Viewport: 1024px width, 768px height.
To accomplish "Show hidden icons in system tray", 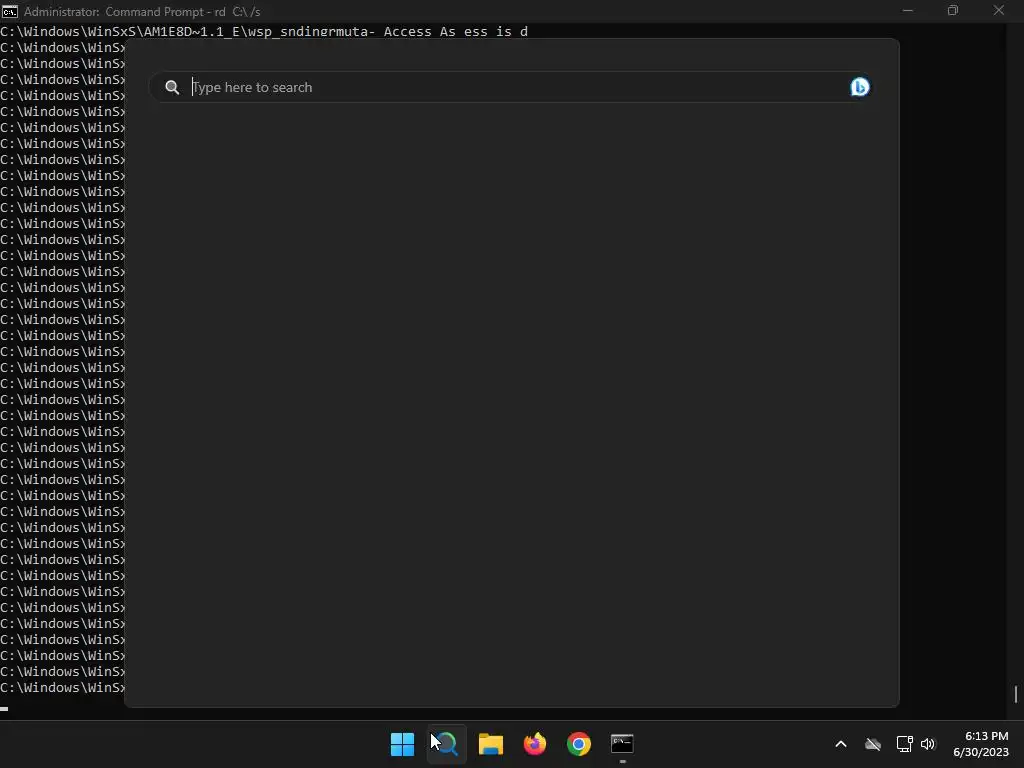I will point(840,744).
